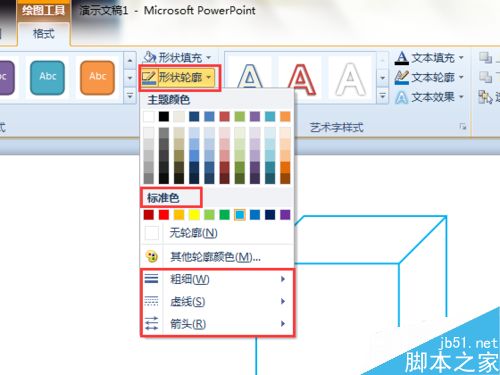The height and width of the screenshot is (375, 500).
Task: Pick green theme color in top row
Action: [240, 117]
